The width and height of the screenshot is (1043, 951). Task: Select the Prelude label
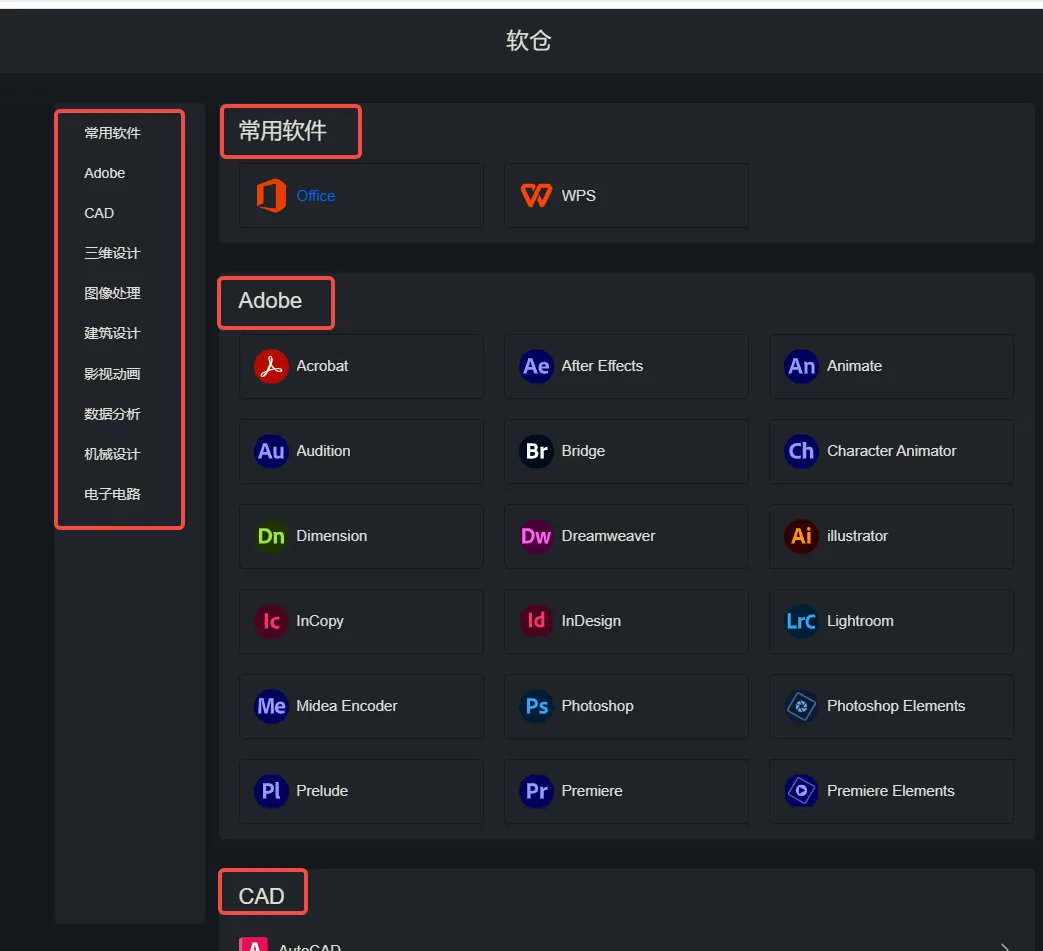tap(322, 791)
